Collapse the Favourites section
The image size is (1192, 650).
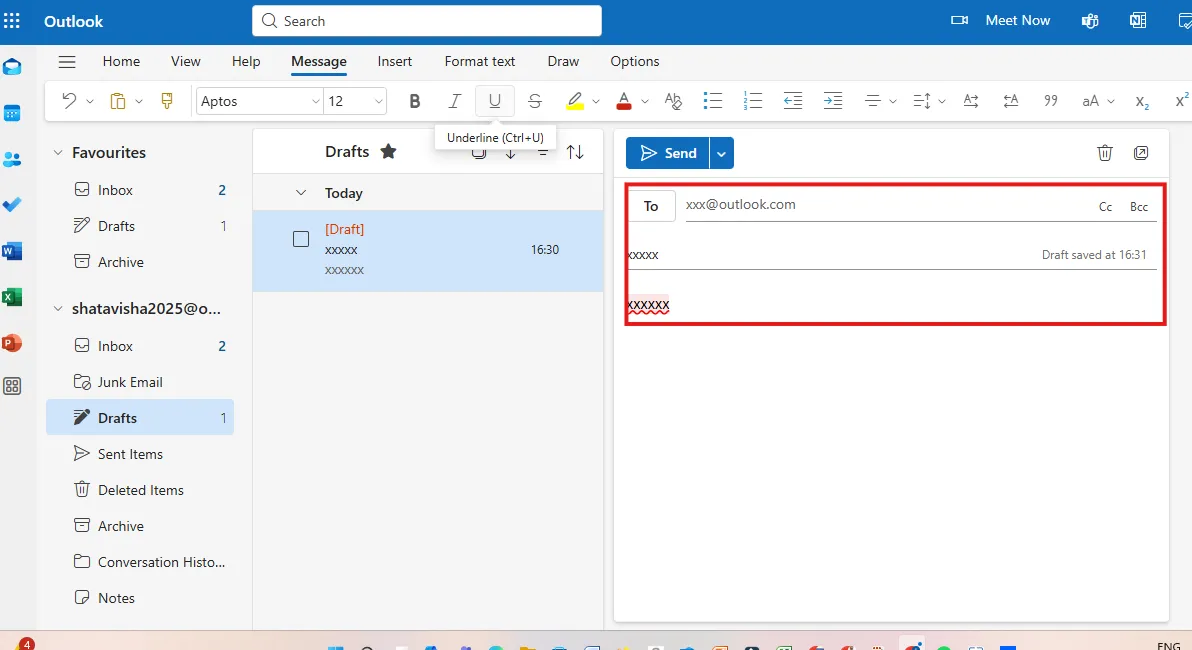(58, 153)
